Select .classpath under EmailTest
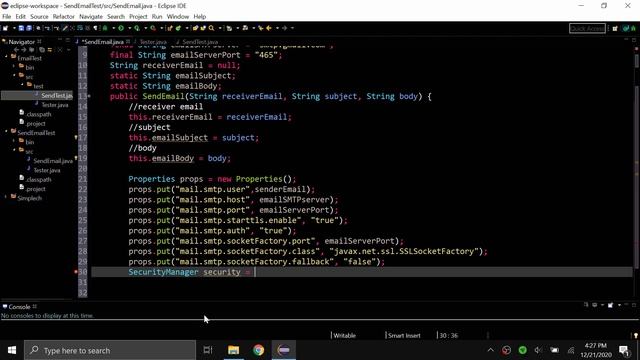 (x=39, y=114)
